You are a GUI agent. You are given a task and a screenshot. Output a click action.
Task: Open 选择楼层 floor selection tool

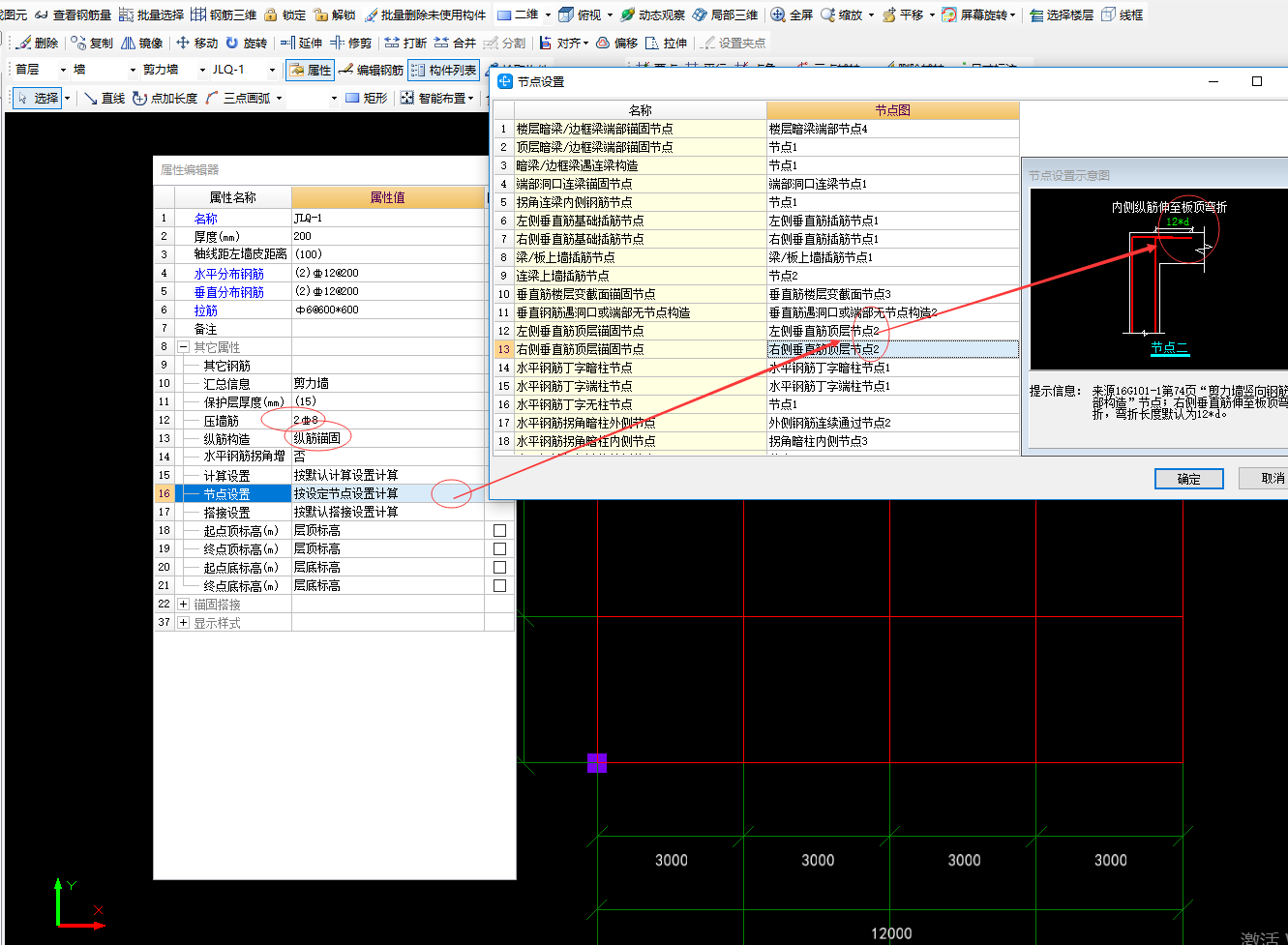tap(1062, 15)
